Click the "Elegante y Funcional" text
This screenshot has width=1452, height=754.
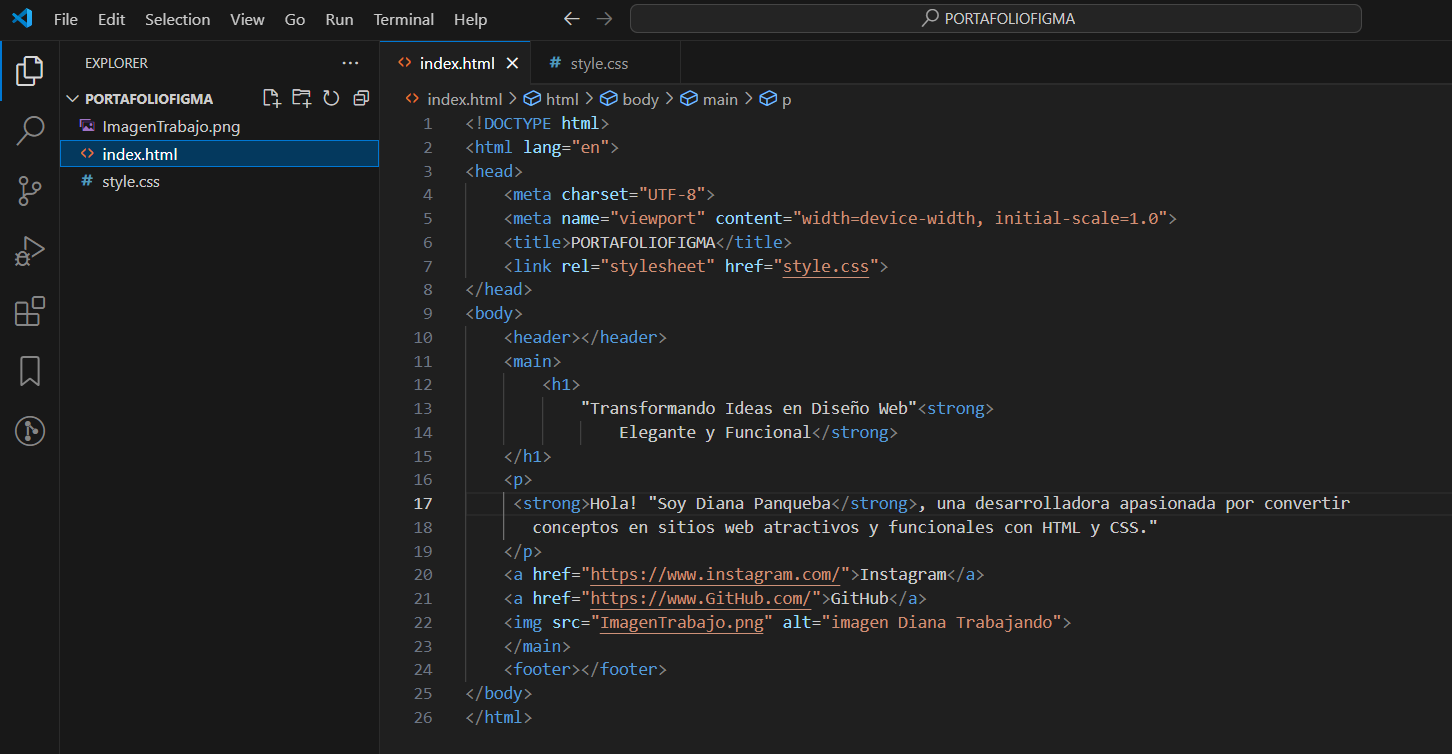point(715,432)
